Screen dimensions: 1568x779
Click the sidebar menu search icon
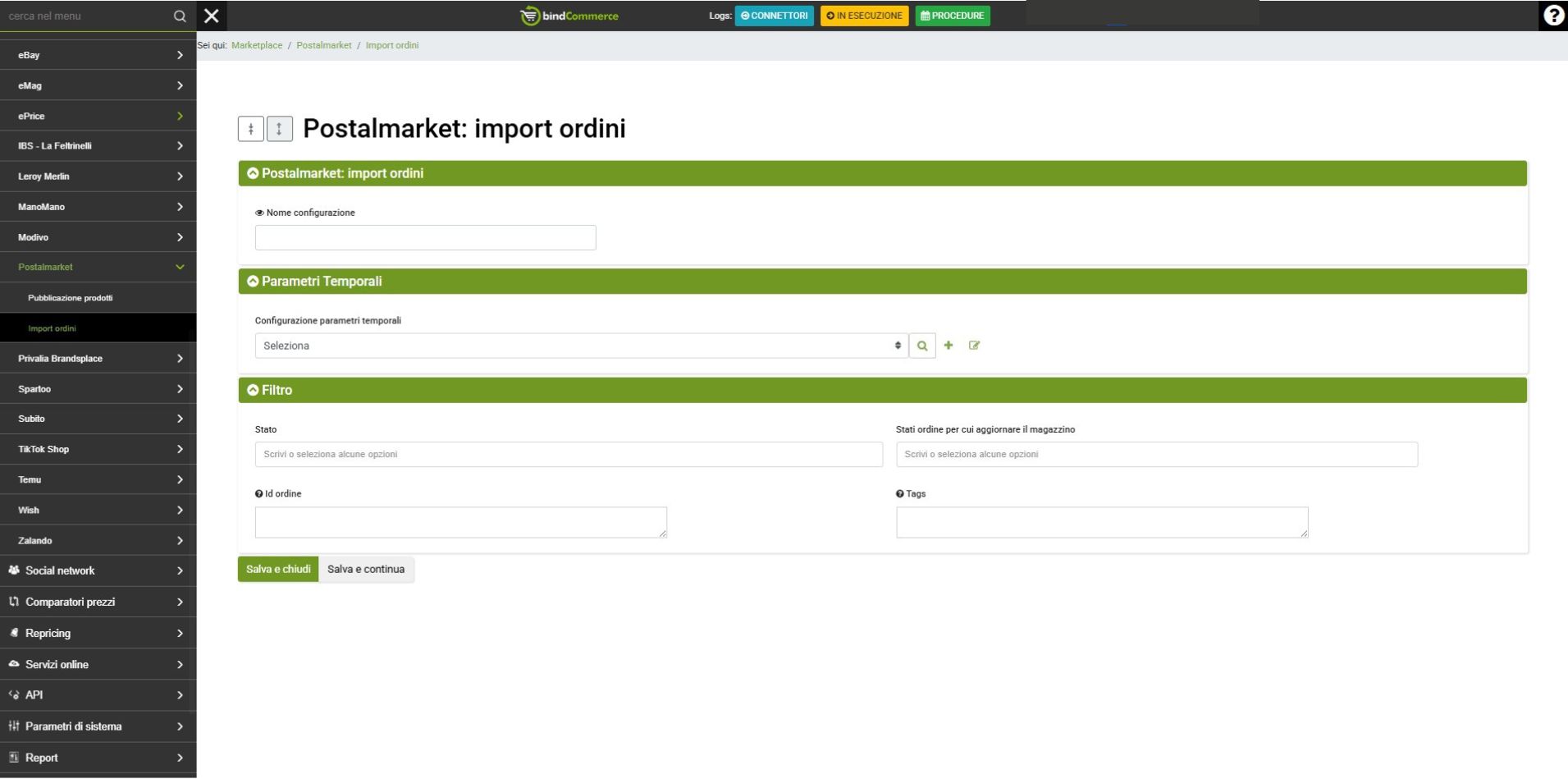tap(180, 16)
